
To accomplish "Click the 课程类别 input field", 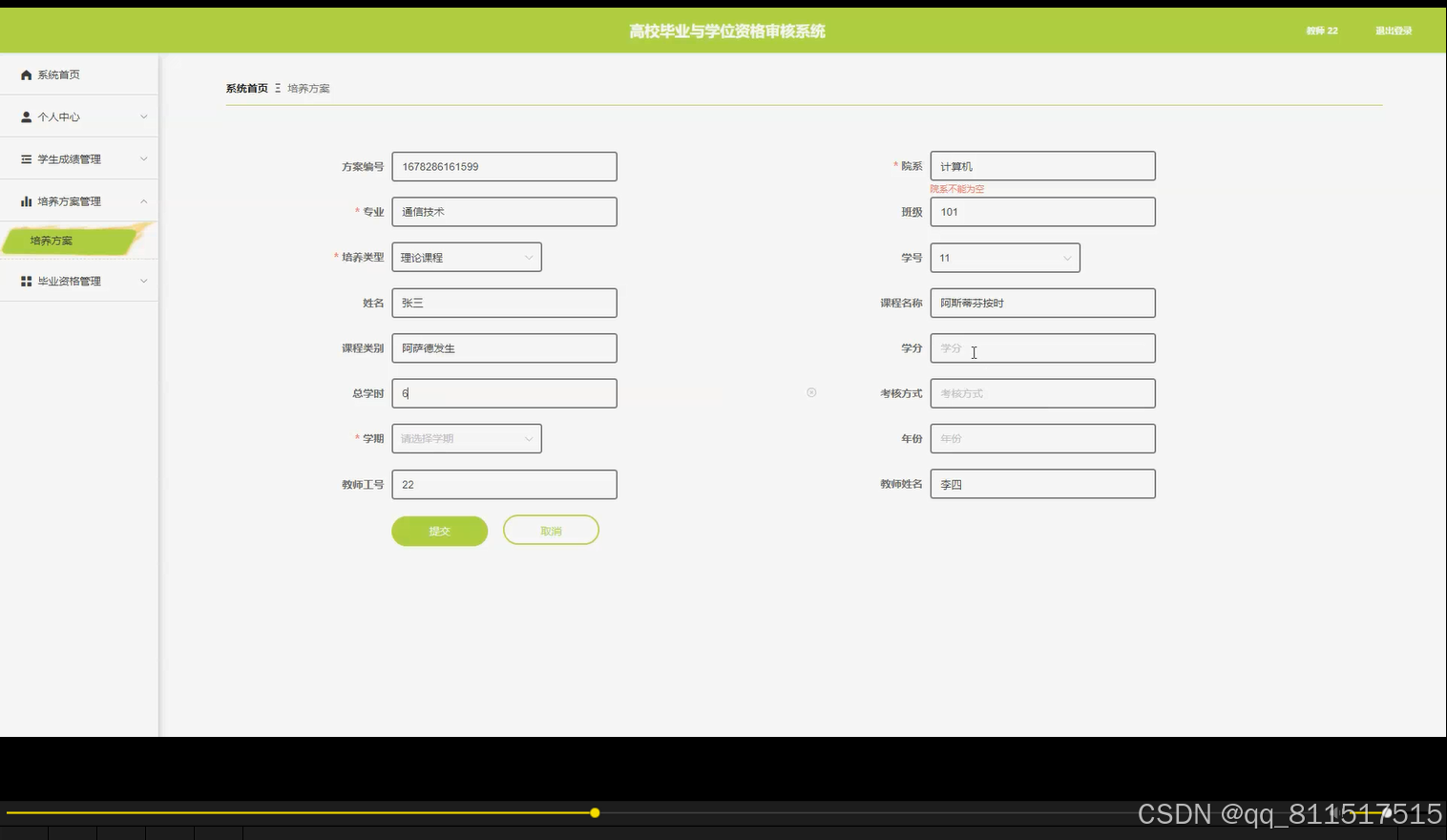I will pyautogui.click(x=504, y=348).
